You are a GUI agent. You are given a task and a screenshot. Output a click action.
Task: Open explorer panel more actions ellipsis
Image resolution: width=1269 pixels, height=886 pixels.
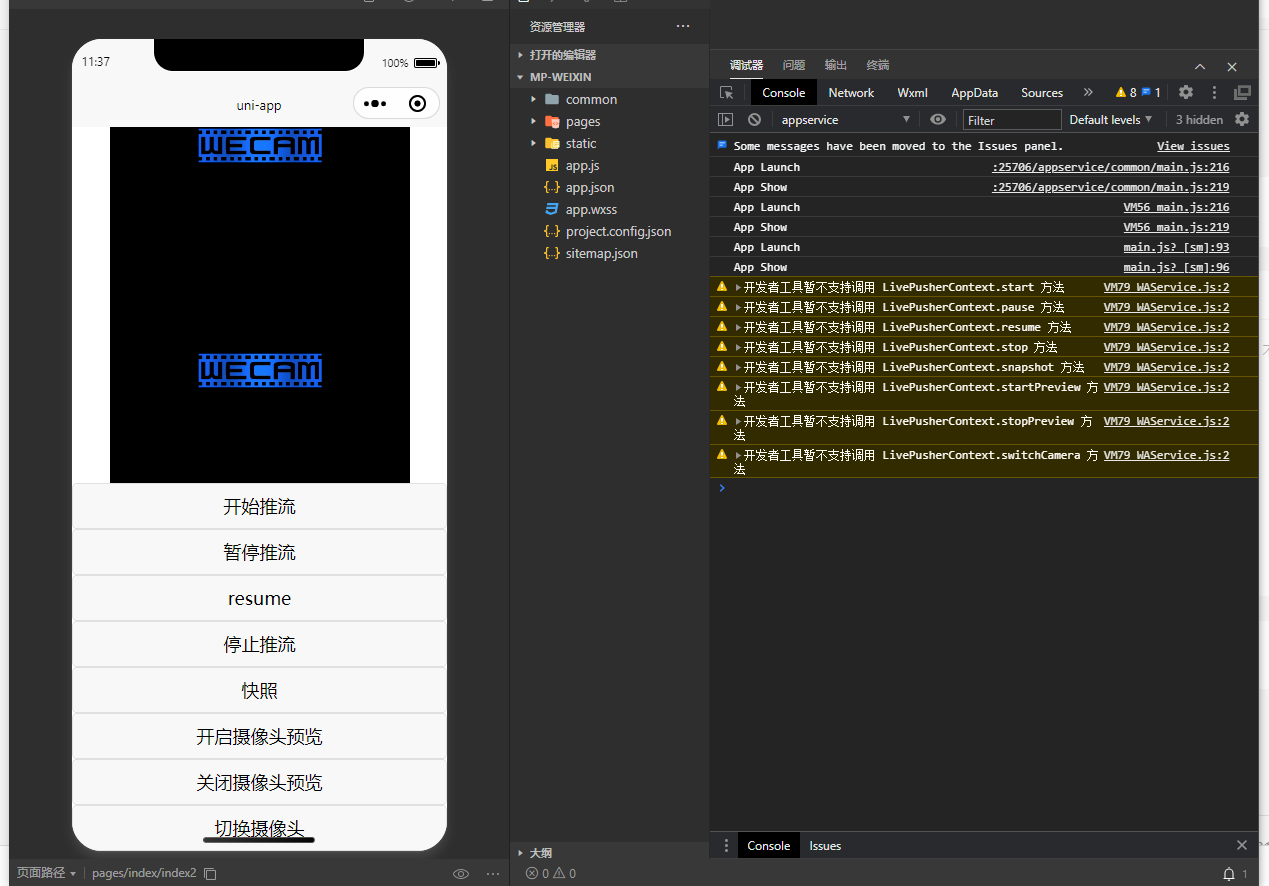point(683,26)
